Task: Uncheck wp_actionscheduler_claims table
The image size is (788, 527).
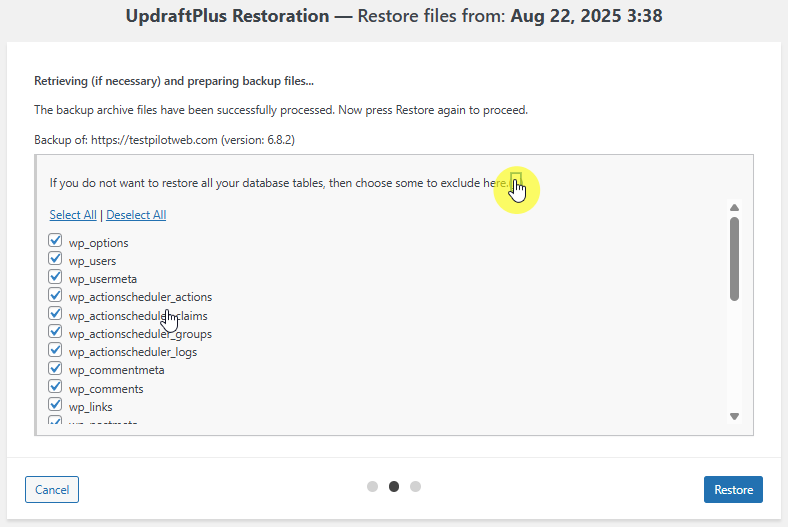Action: click(x=55, y=314)
